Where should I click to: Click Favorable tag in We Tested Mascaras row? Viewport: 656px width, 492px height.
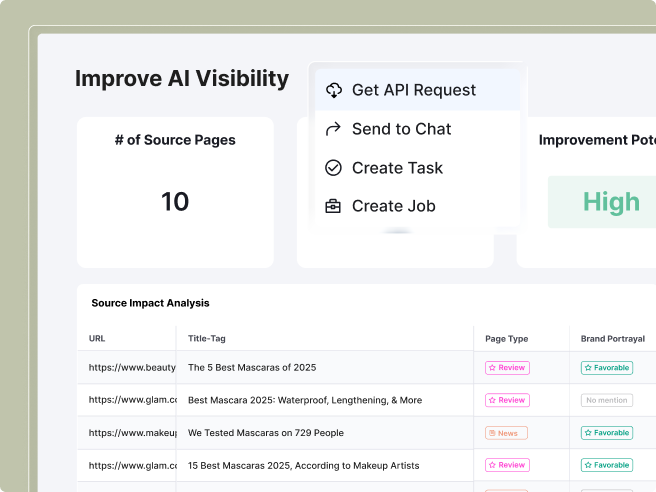pos(606,433)
